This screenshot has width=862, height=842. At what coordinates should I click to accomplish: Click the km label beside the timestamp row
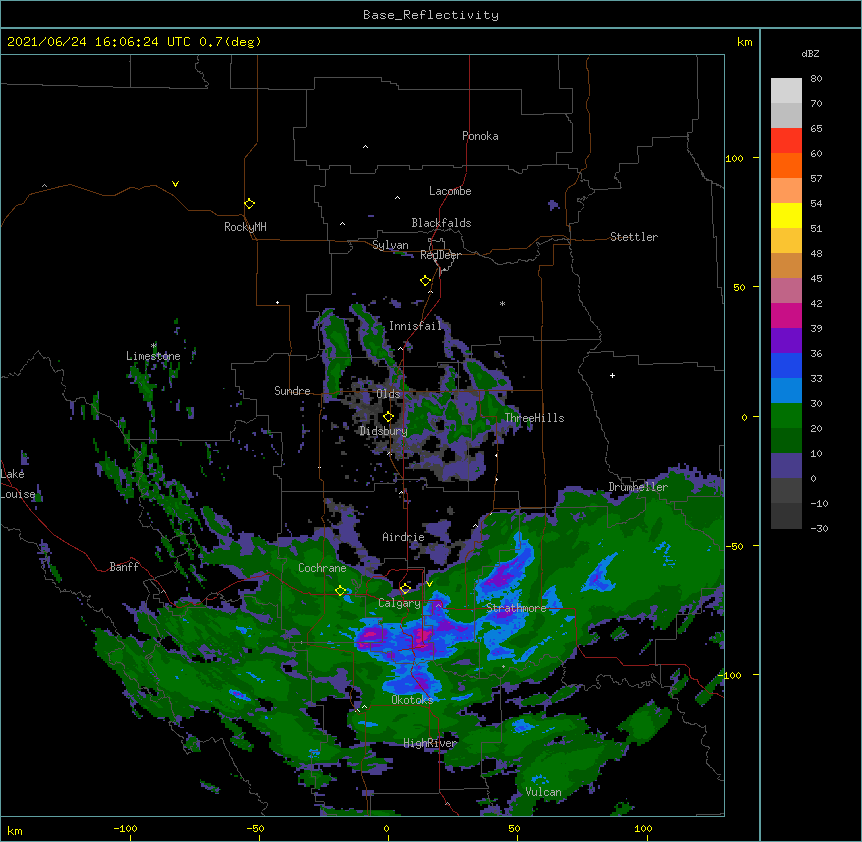pos(744,42)
